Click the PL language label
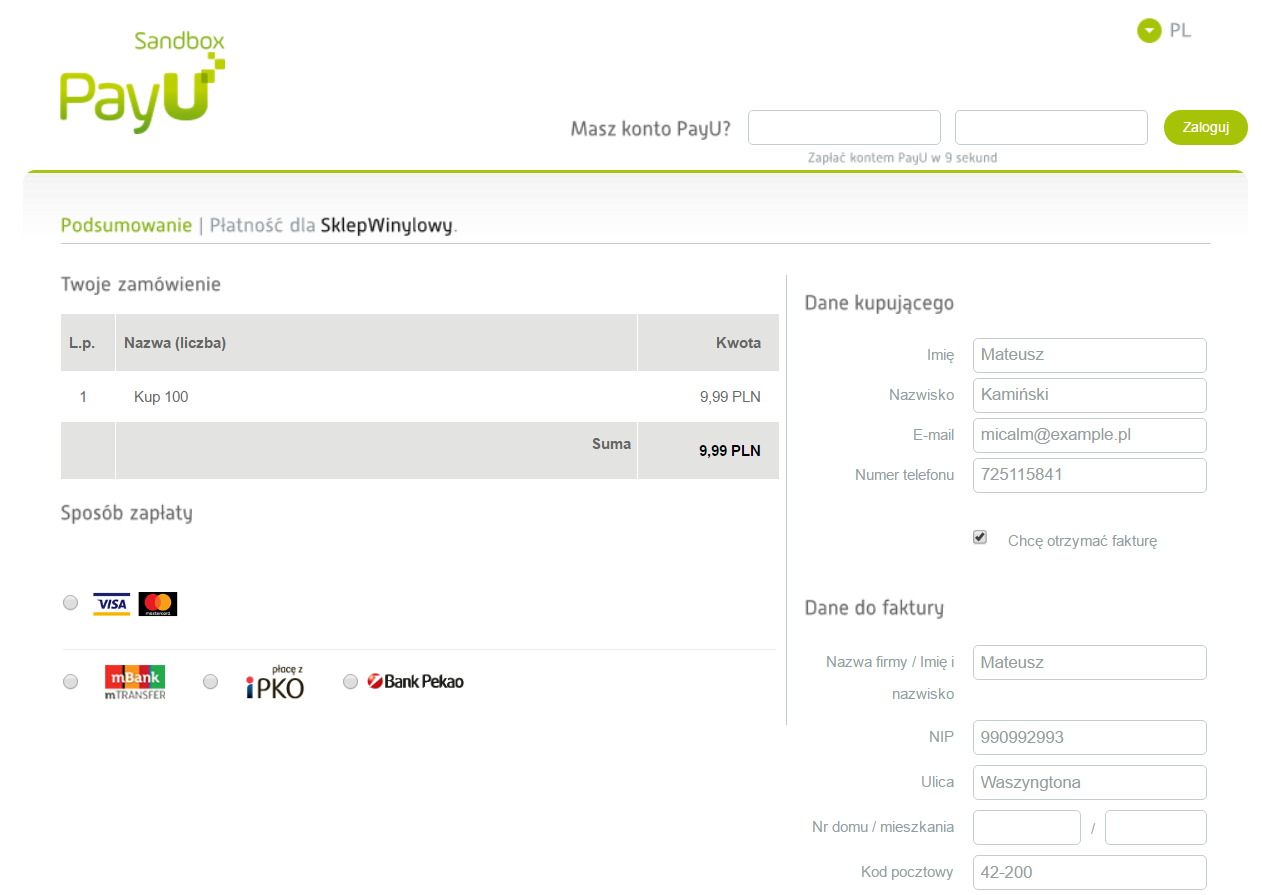The image size is (1262, 895). click(x=1180, y=31)
